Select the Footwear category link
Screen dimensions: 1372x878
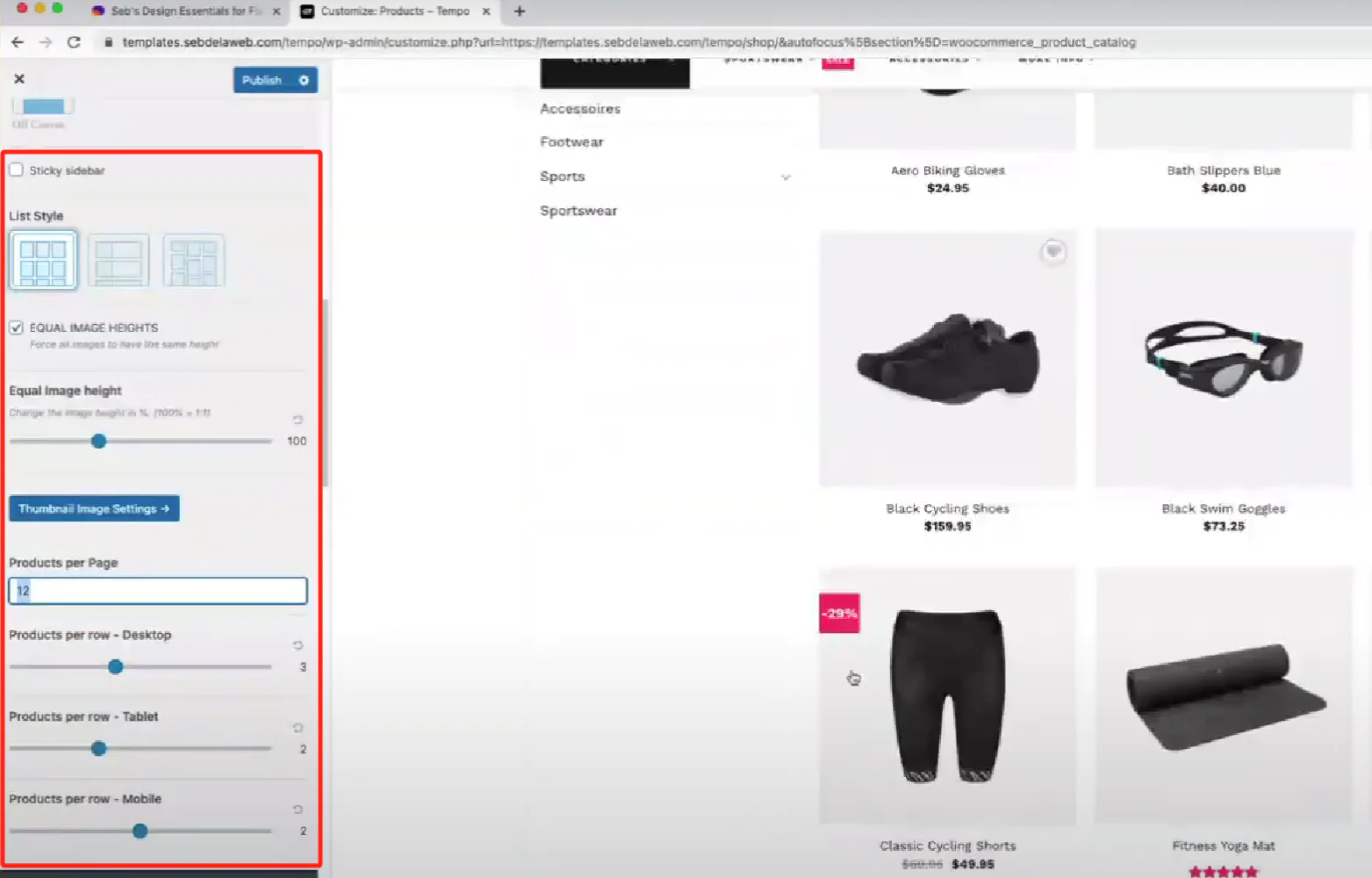[571, 141]
